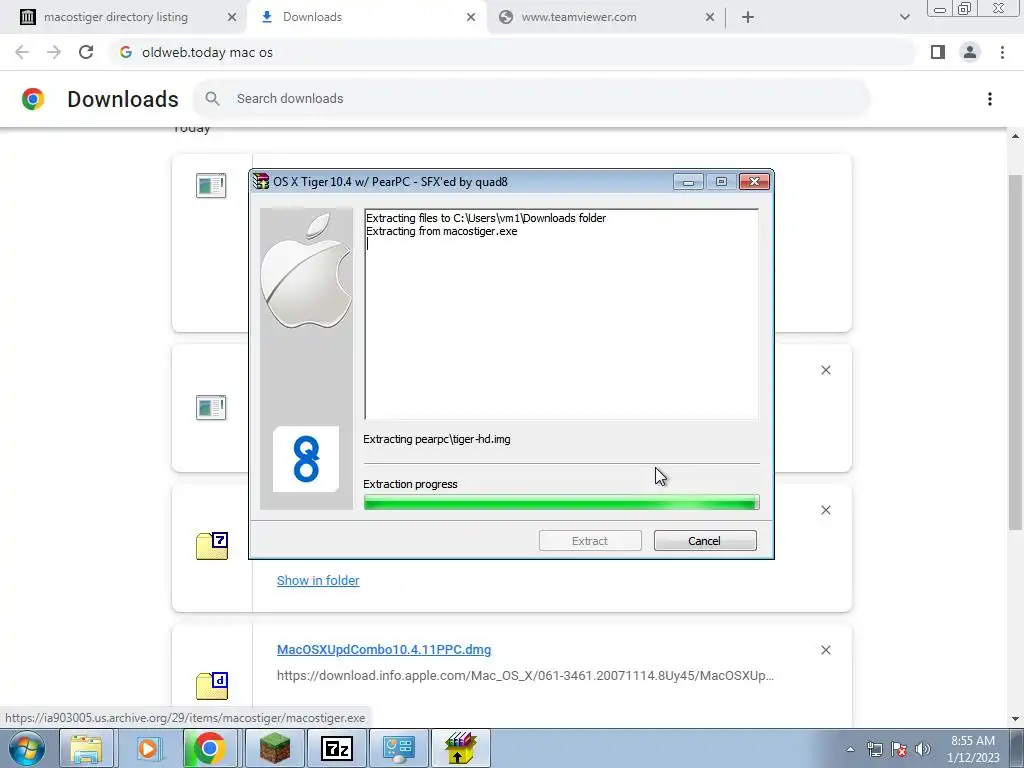1024x768 pixels.
Task: Click the disabled Extract button
Action: [x=590, y=541]
